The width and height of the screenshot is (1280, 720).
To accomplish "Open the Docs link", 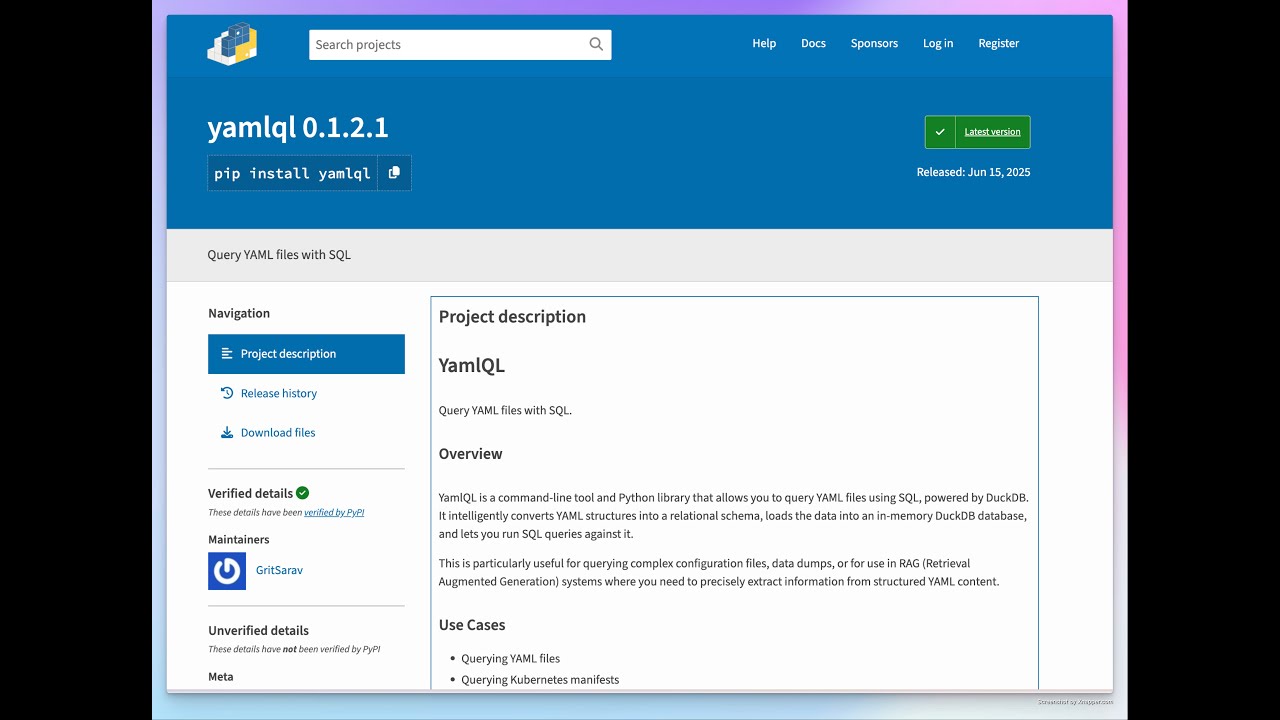I will pyautogui.click(x=813, y=43).
